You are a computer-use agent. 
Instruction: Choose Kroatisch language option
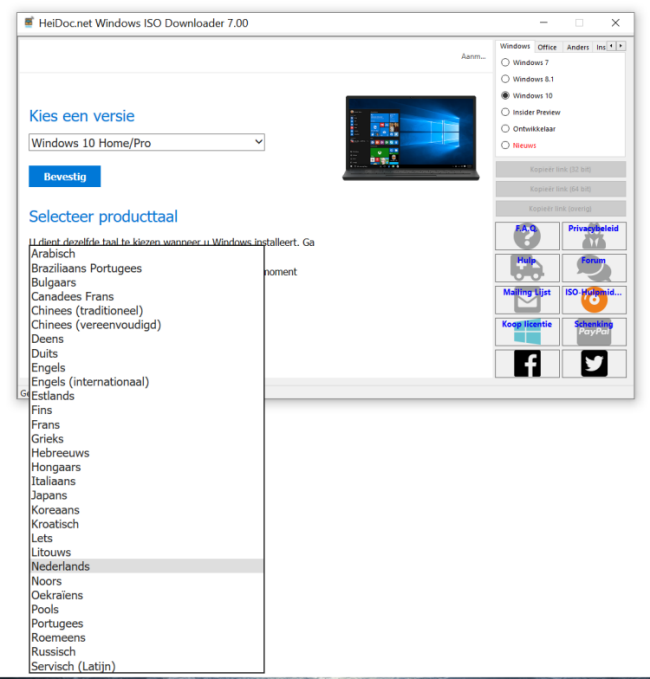(147, 524)
